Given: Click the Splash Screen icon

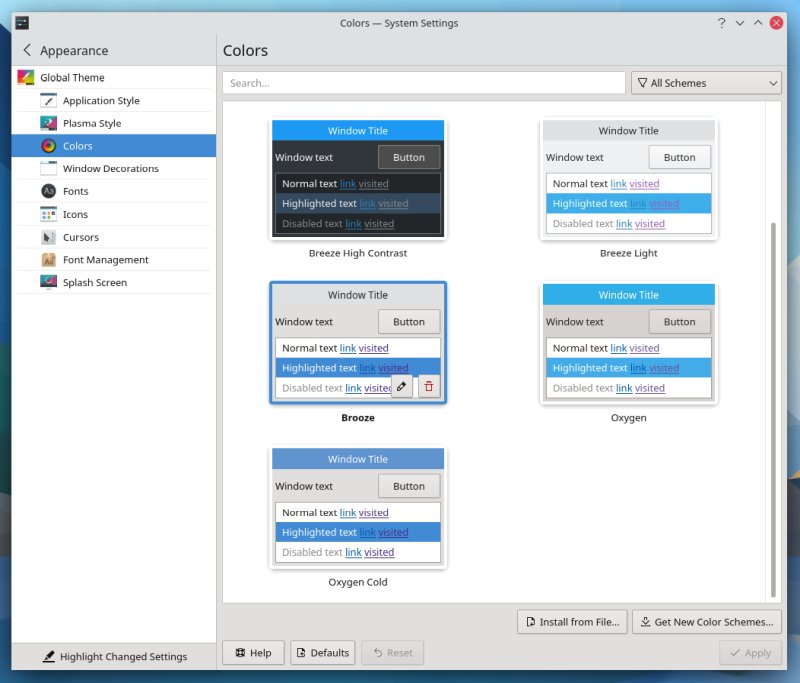Looking at the screenshot, I should pos(48,282).
